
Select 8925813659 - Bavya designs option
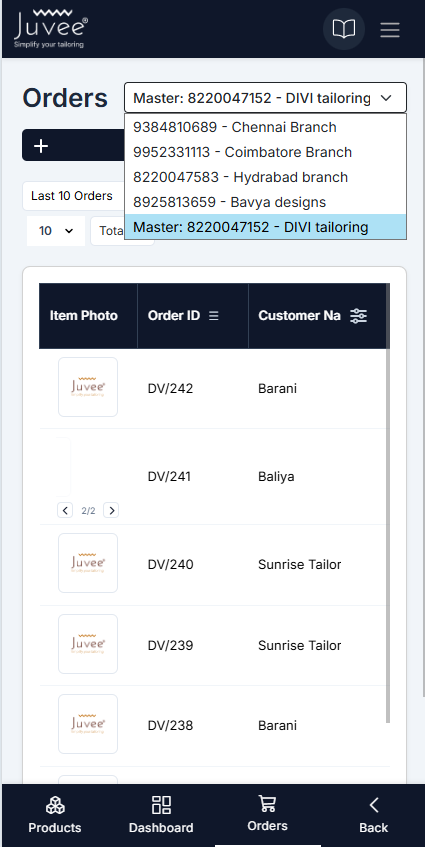pyautogui.click(x=265, y=202)
